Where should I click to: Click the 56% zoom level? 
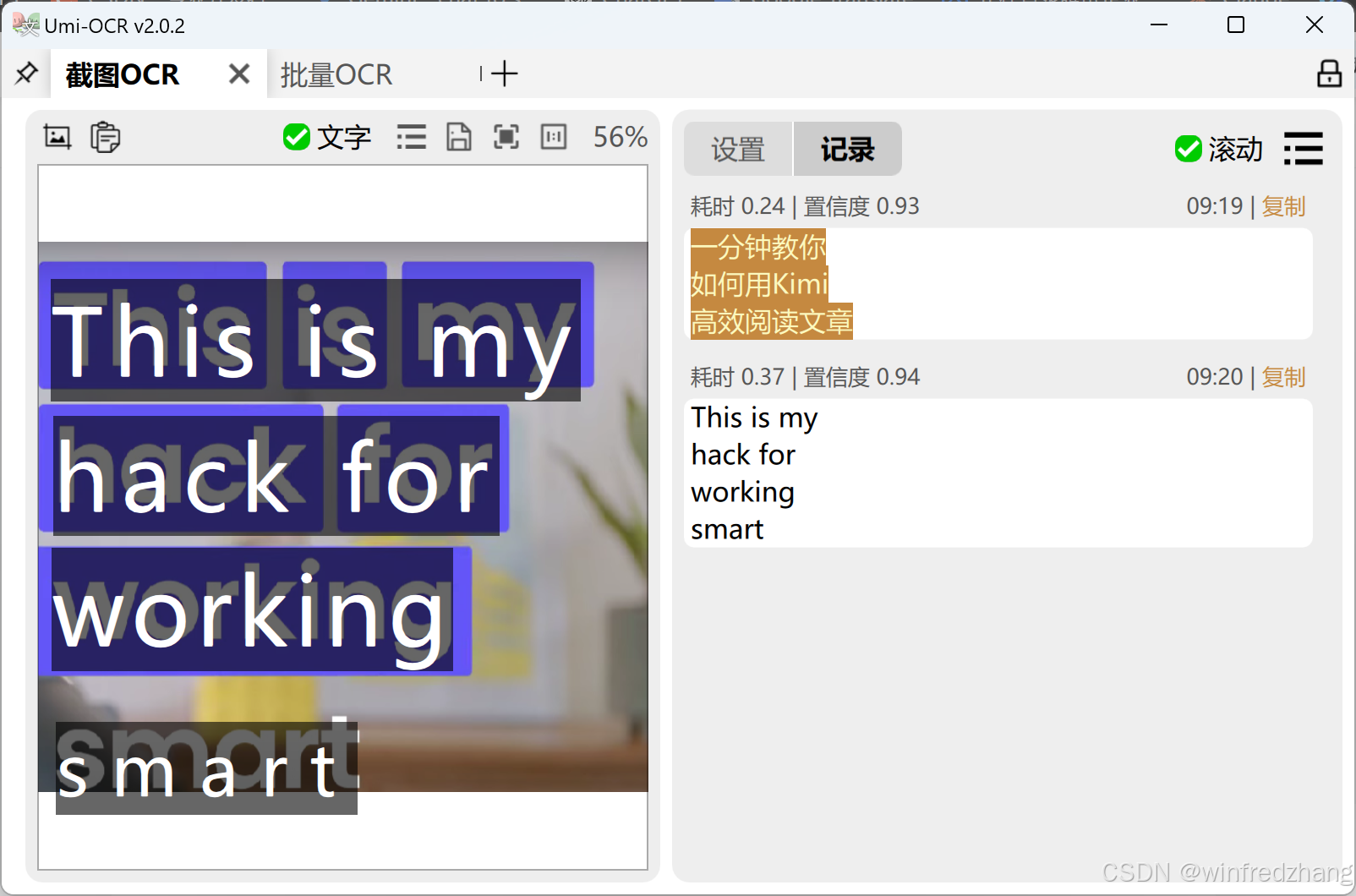click(620, 137)
